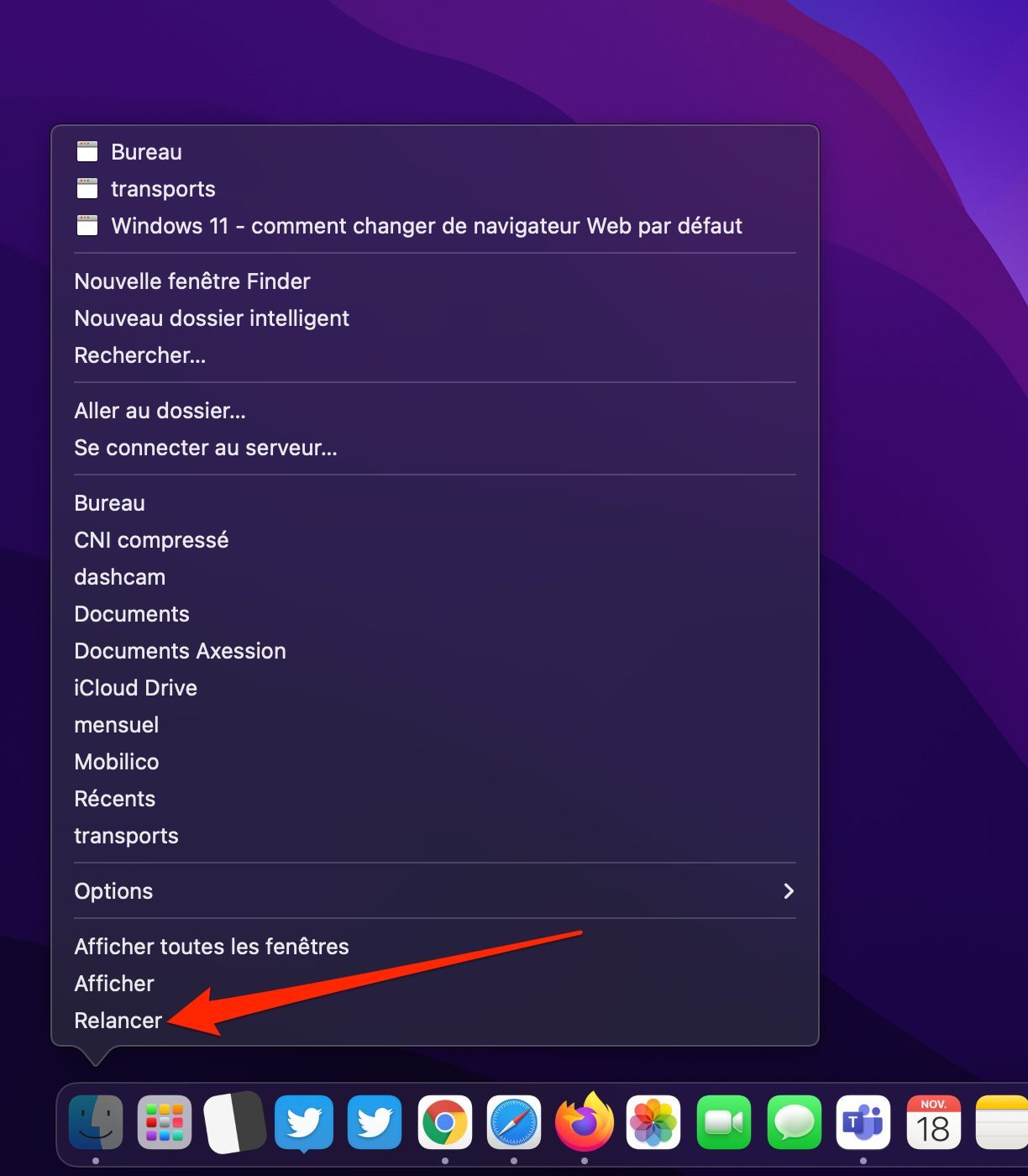This screenshot has width=1028, height=1176.
Task: Choose Afficher toutes les fenêtres
Action: 435,947
